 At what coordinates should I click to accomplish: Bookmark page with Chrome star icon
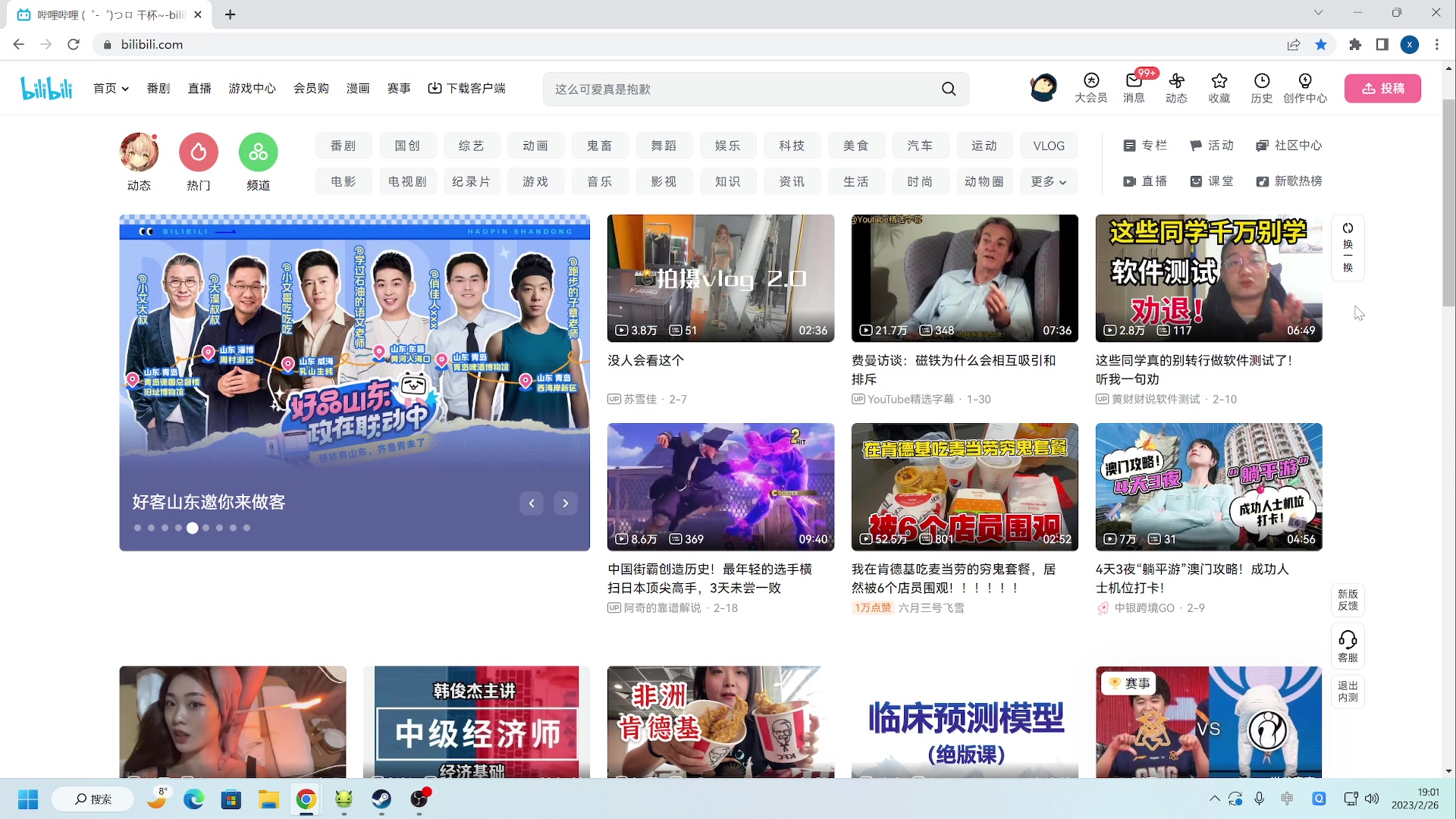pyautogui.click(x=1321, y=45)
